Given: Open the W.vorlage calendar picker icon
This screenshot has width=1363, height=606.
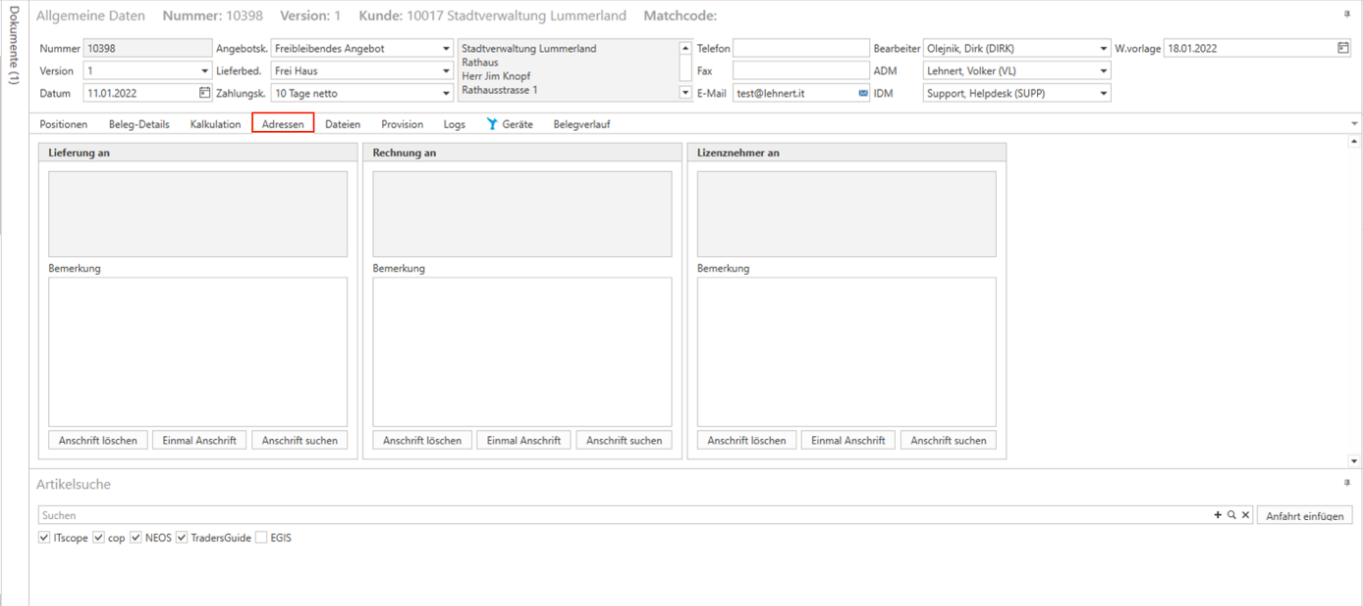Looking at the screenshot, I should tap(1343, 48).
